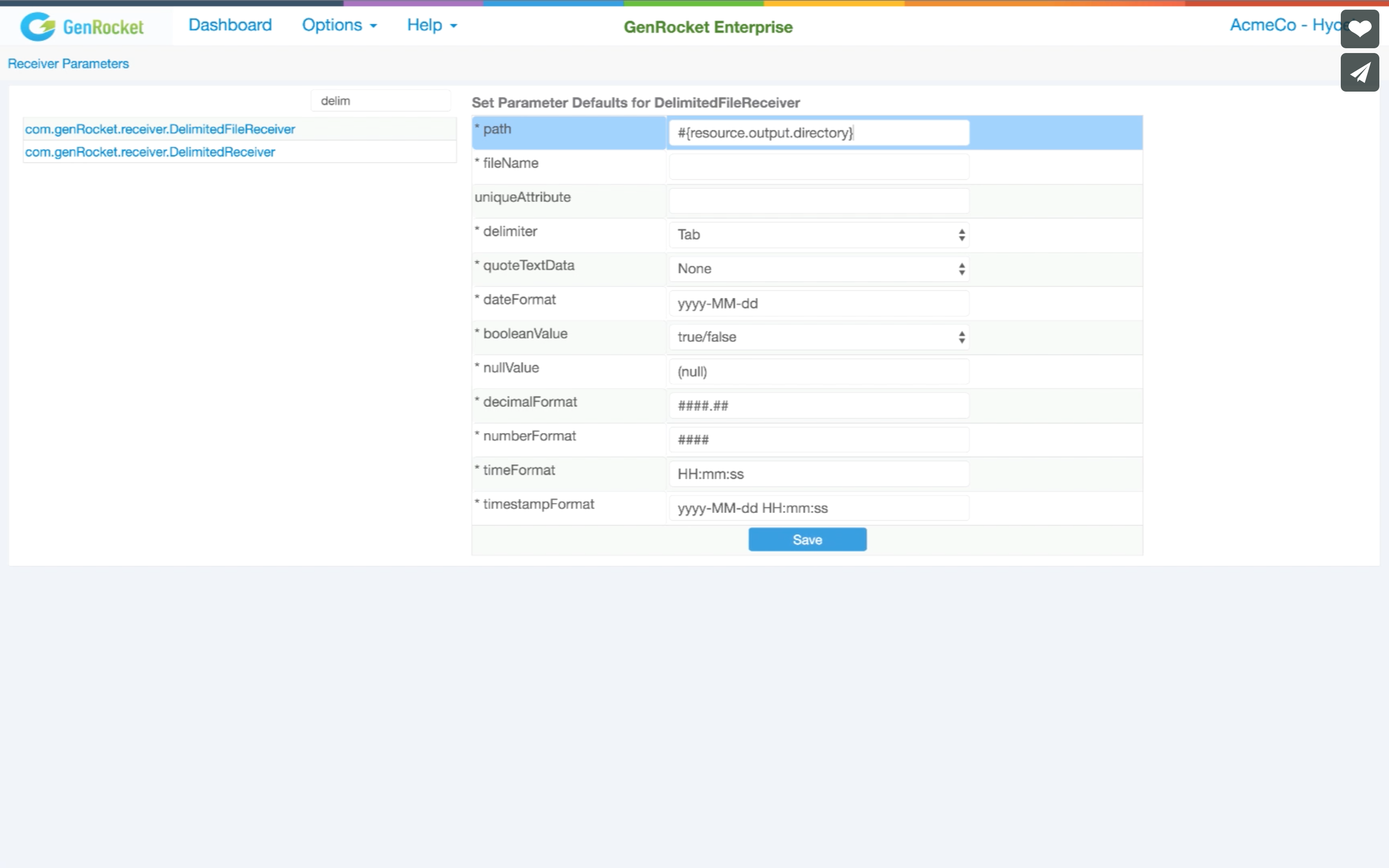Go to the Dashboard page

(230, 25)
